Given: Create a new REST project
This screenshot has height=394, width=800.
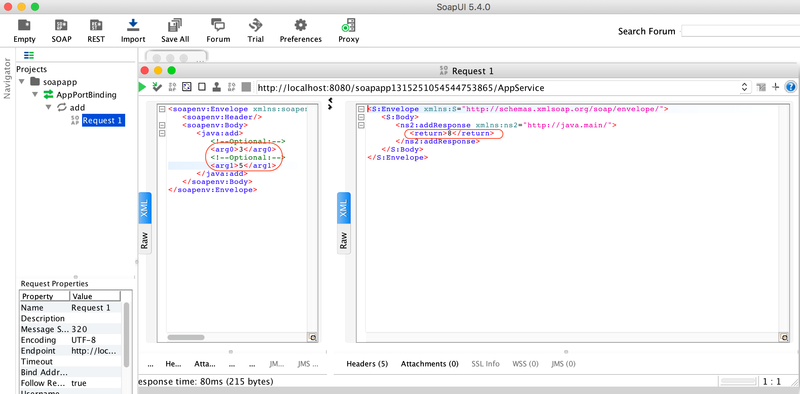Looking at the screenshot, I should point(95,31).
